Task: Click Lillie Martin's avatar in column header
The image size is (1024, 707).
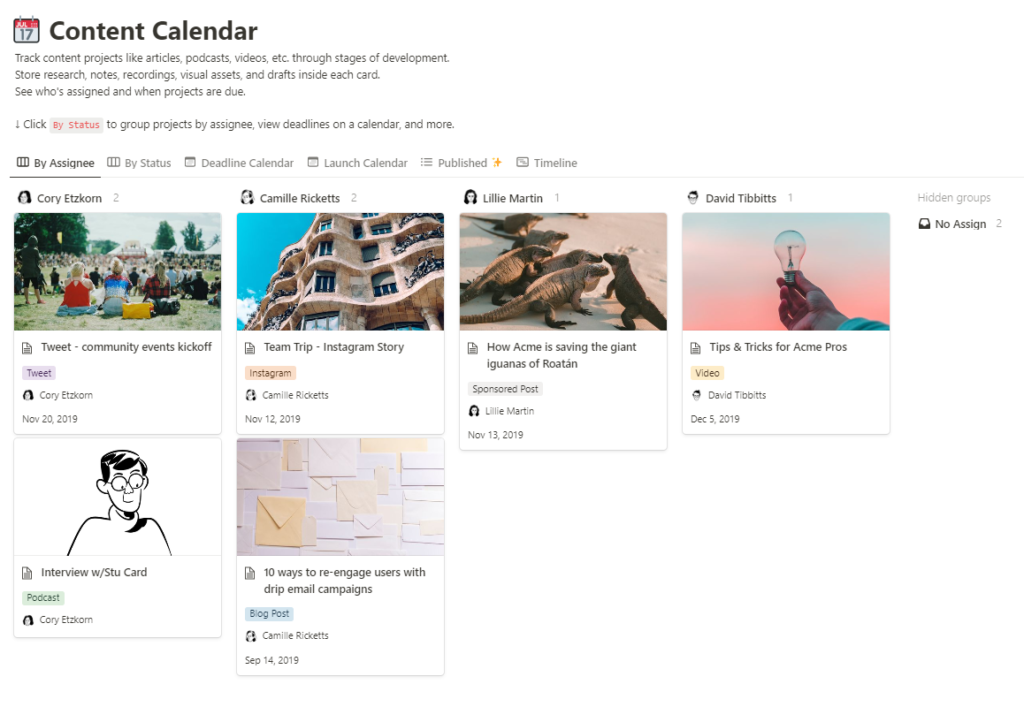Action: [x=470, y=198]
